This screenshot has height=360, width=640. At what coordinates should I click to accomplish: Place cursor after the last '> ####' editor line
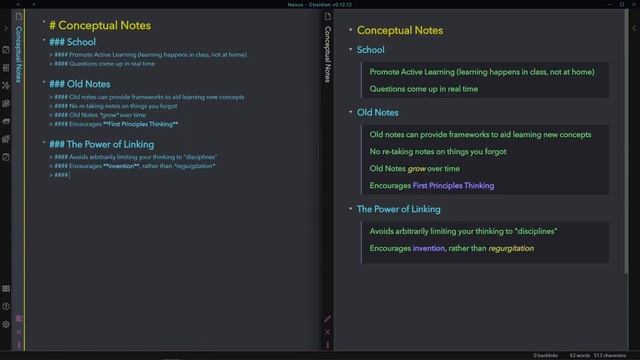[69, 175]
